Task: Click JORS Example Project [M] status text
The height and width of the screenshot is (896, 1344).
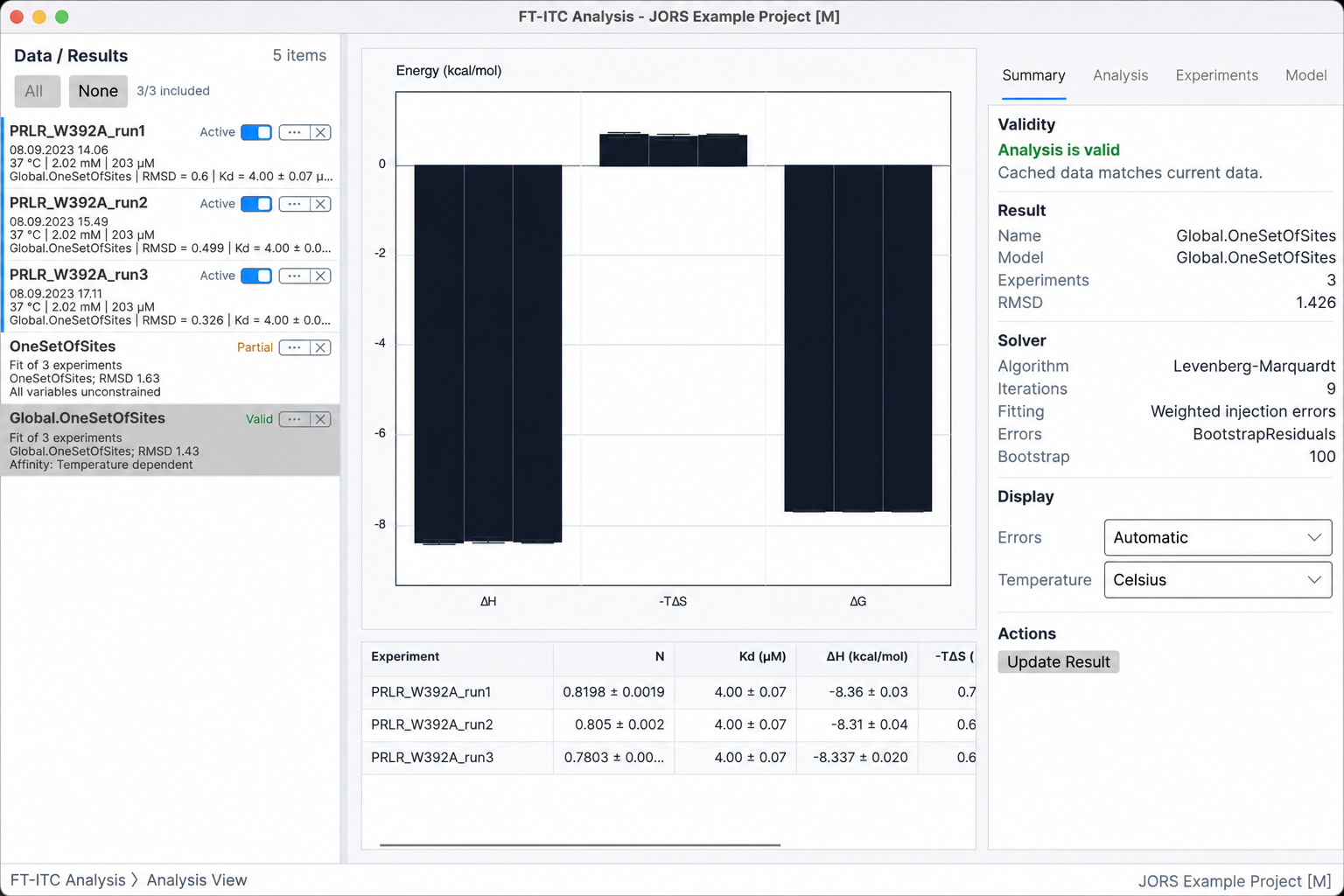Action: tap(1235, 881)
